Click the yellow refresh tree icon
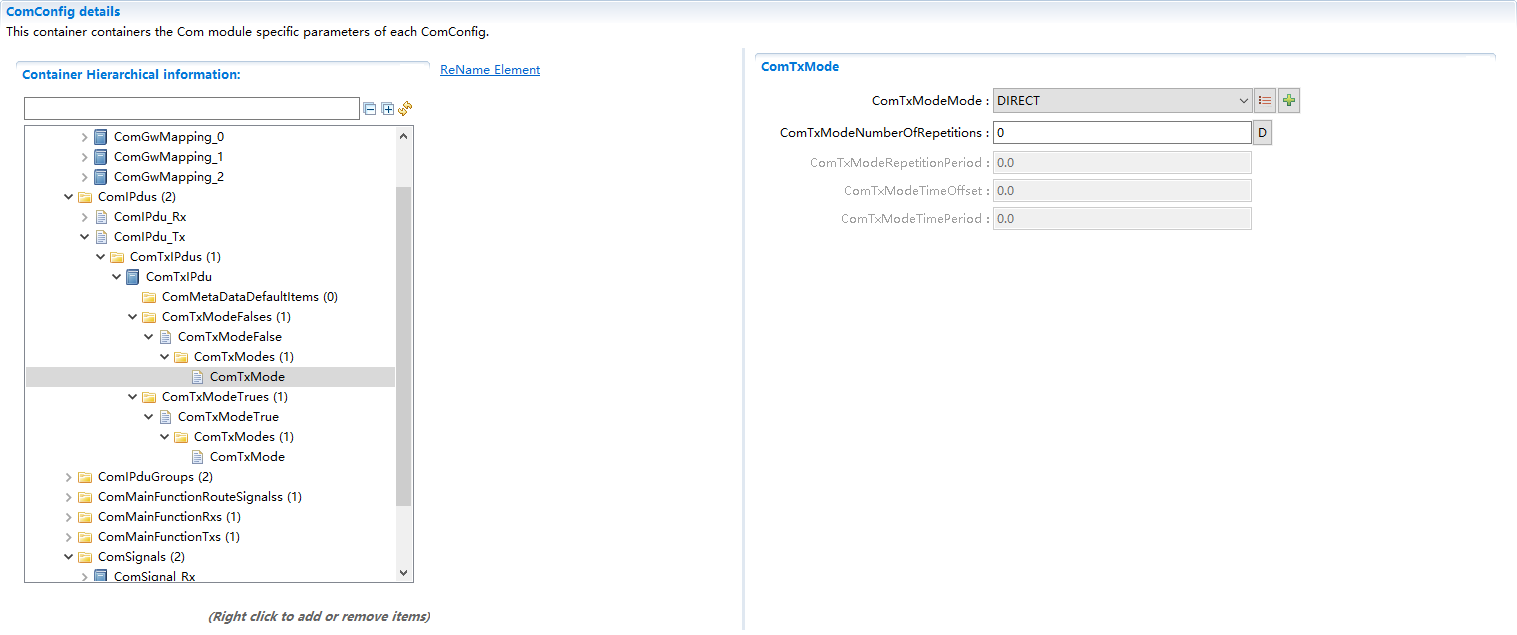 coord(406,109)
